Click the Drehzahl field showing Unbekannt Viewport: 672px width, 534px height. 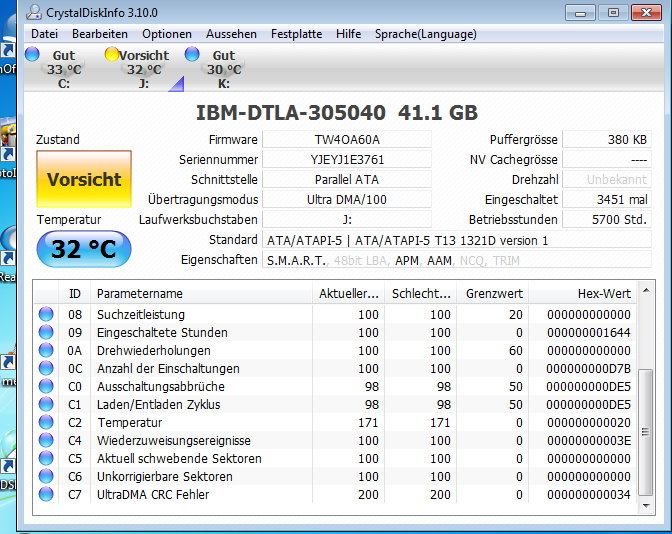tap(607, 180)
